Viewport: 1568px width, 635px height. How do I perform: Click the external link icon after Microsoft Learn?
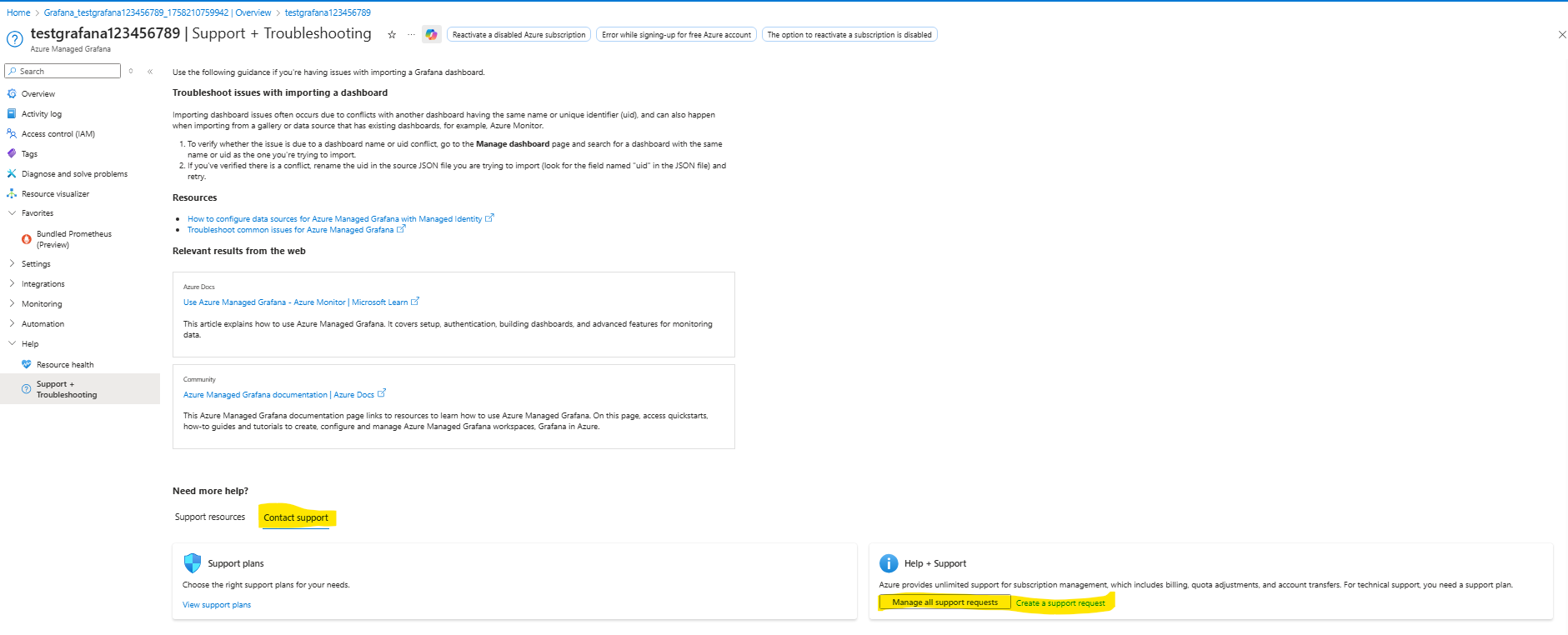415,302
